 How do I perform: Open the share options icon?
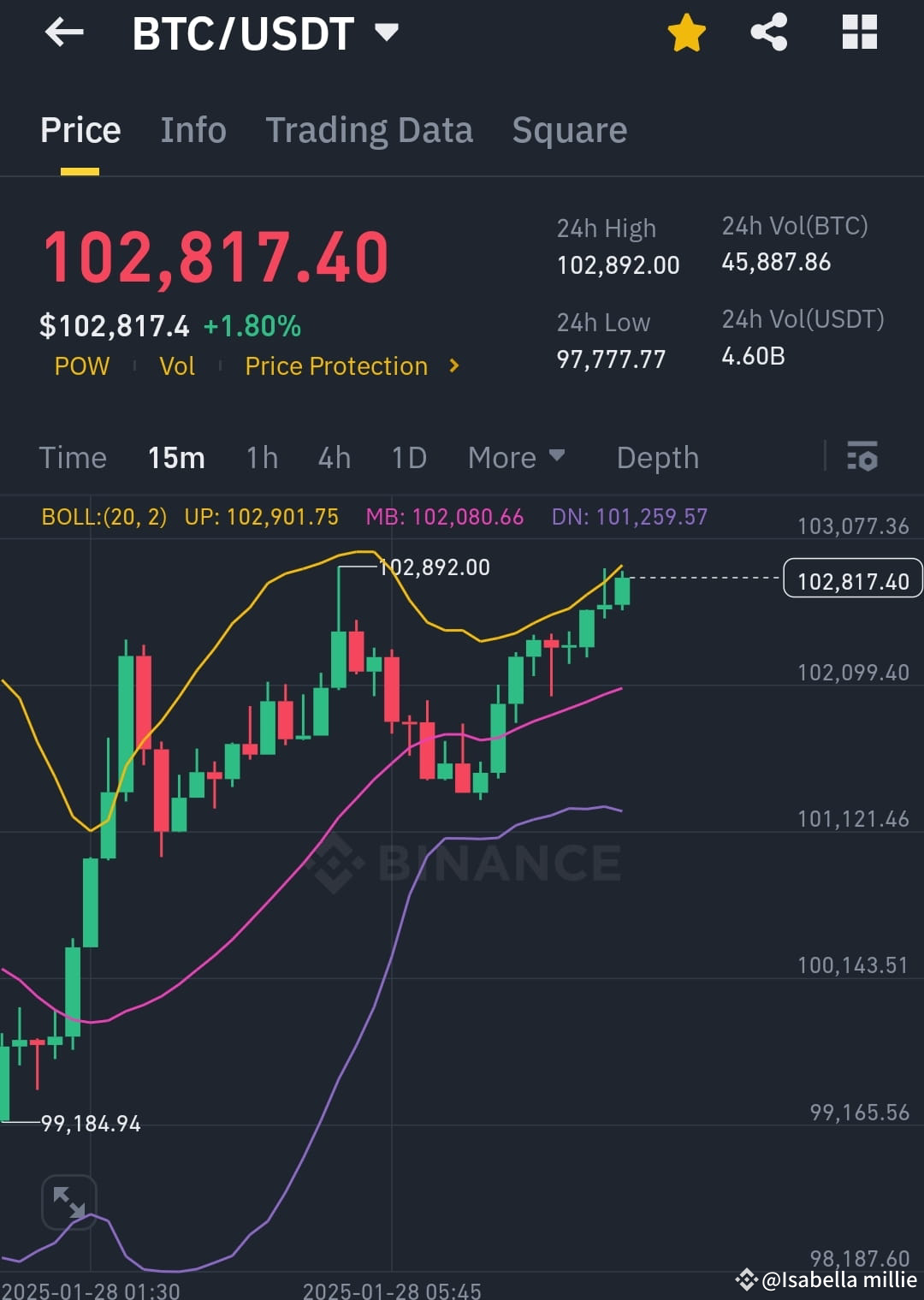(x=768, y=31)
